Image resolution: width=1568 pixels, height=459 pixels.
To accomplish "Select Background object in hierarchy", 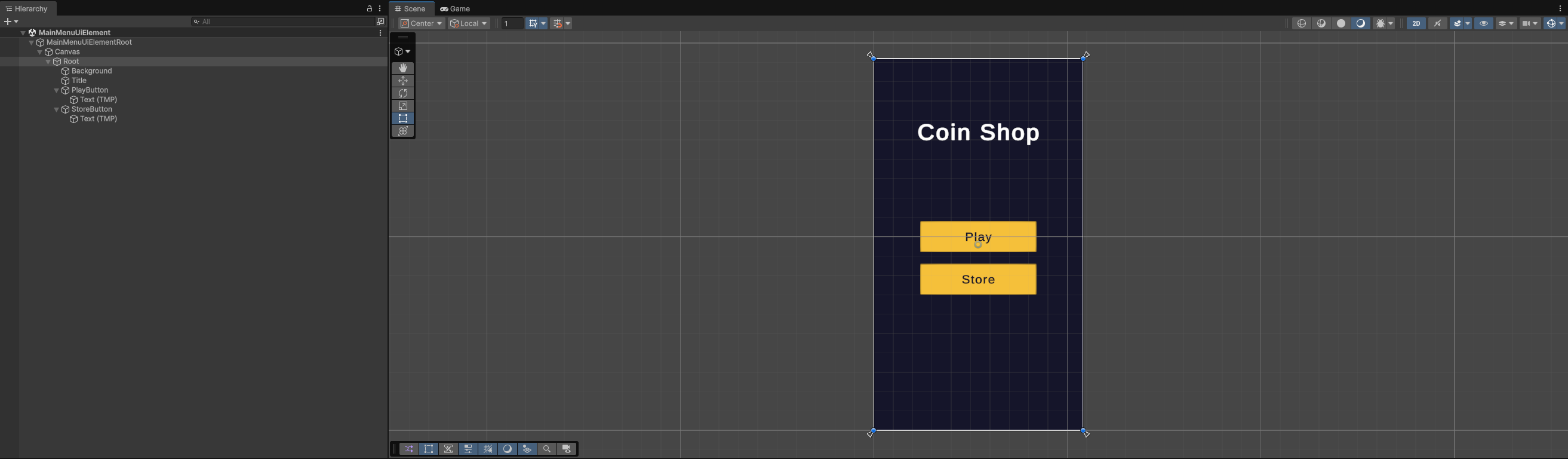I will pyautogui.click(x=92, y=71).
